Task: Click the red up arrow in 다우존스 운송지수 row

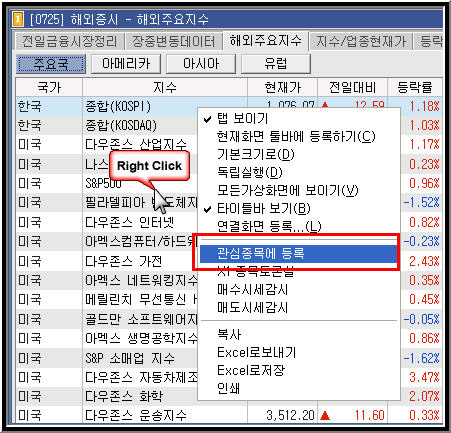Action: click(325, 415)
